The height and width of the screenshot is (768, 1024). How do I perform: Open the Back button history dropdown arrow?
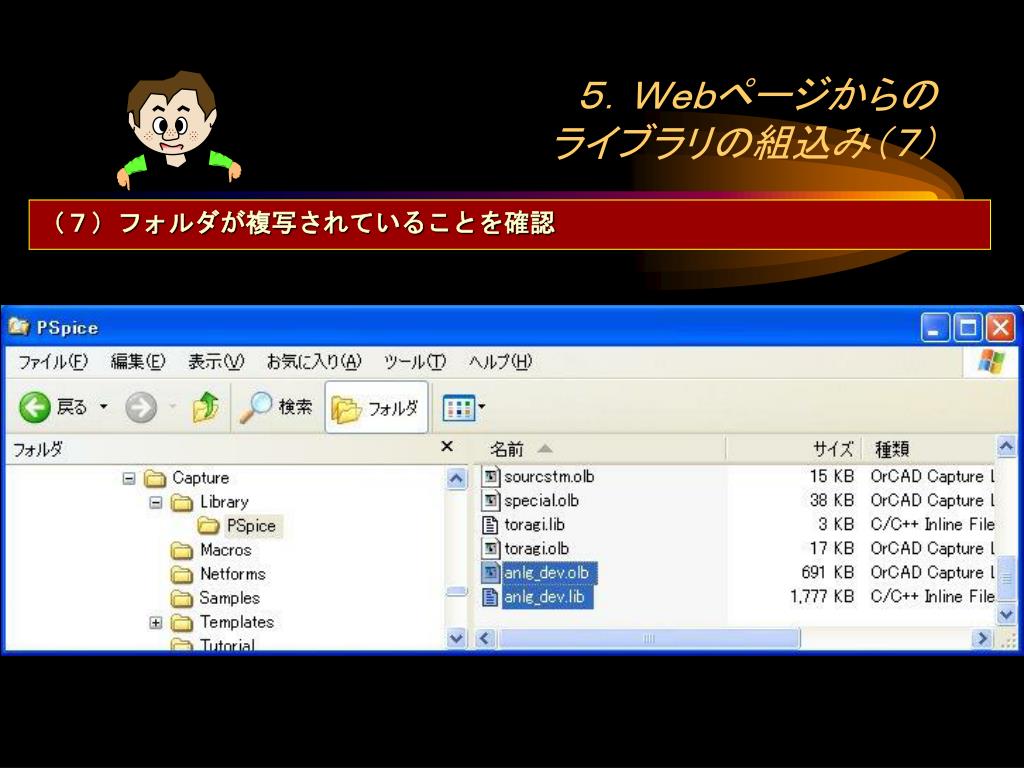coord(103,407)
